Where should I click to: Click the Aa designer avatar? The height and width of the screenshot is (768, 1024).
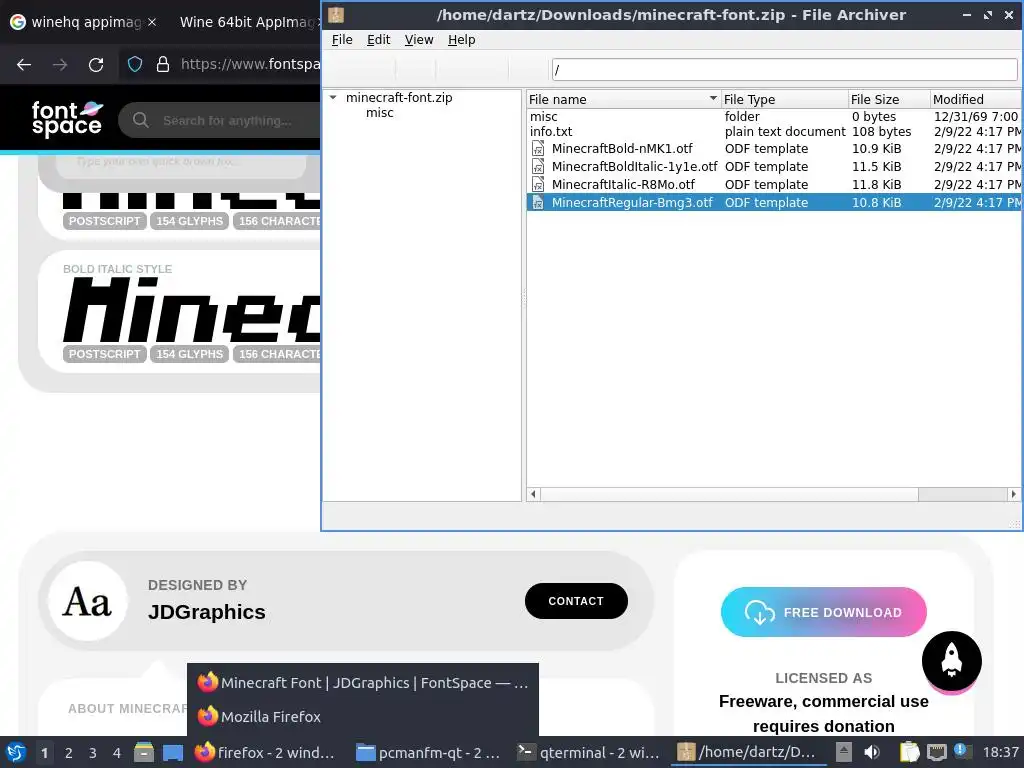tap(88, 601)
